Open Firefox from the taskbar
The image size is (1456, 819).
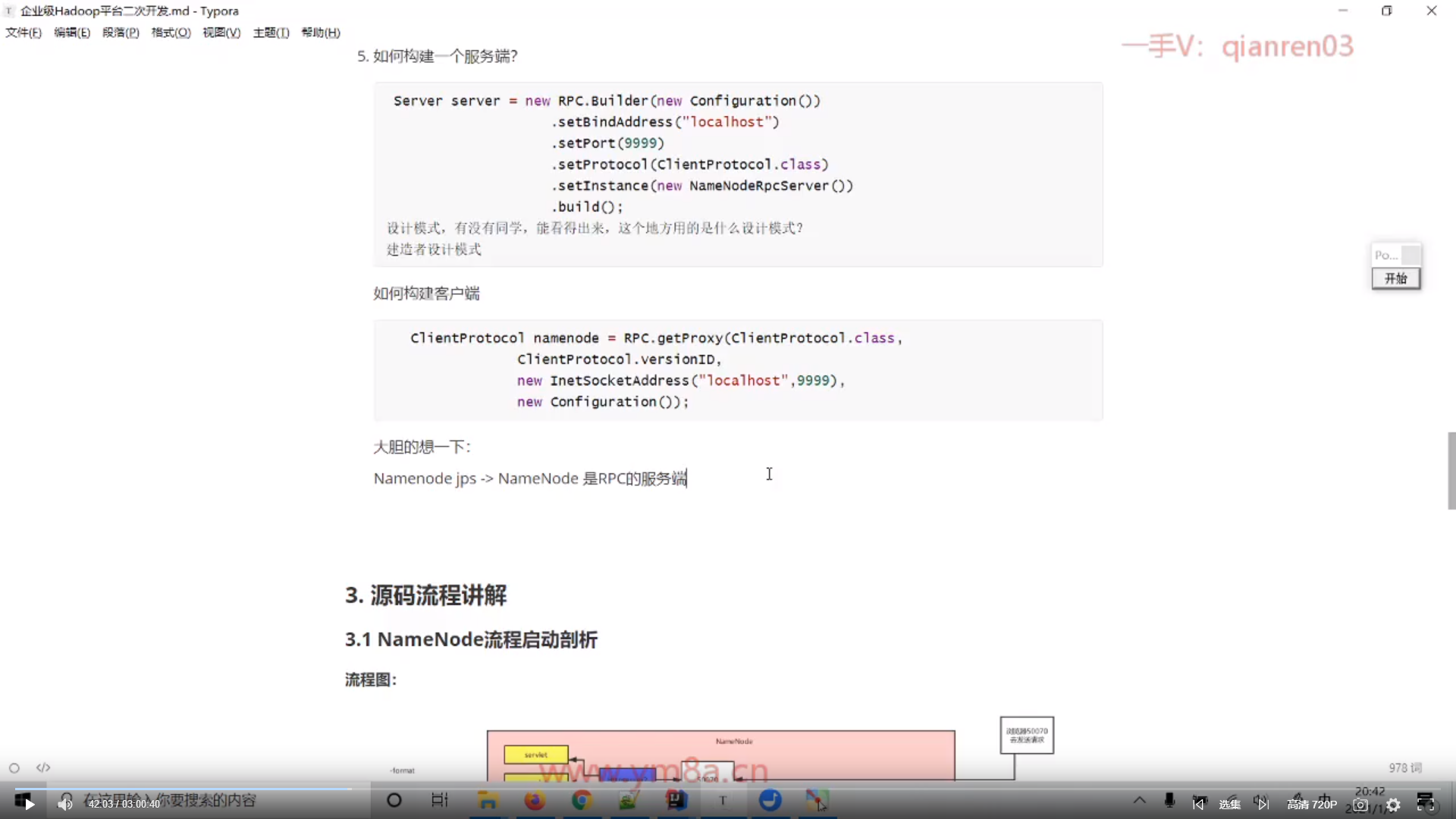[x=535, y=800]
